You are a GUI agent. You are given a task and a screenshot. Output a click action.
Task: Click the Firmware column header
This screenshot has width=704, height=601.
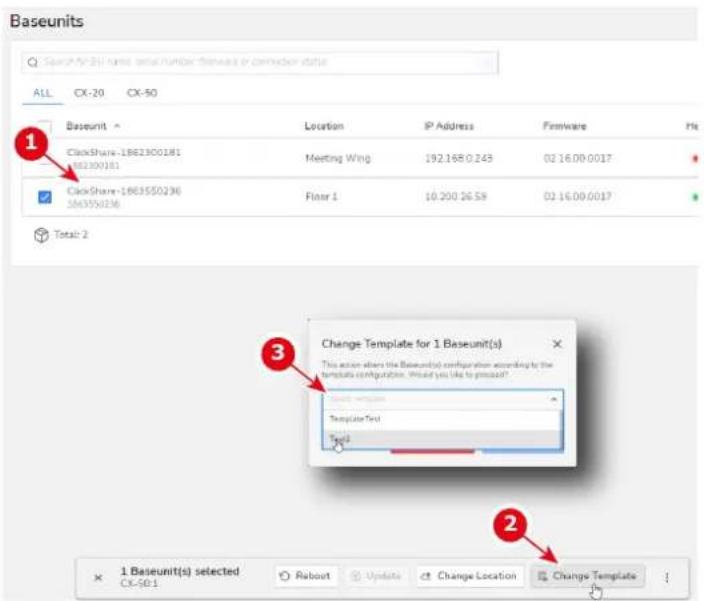pos(565,126)
